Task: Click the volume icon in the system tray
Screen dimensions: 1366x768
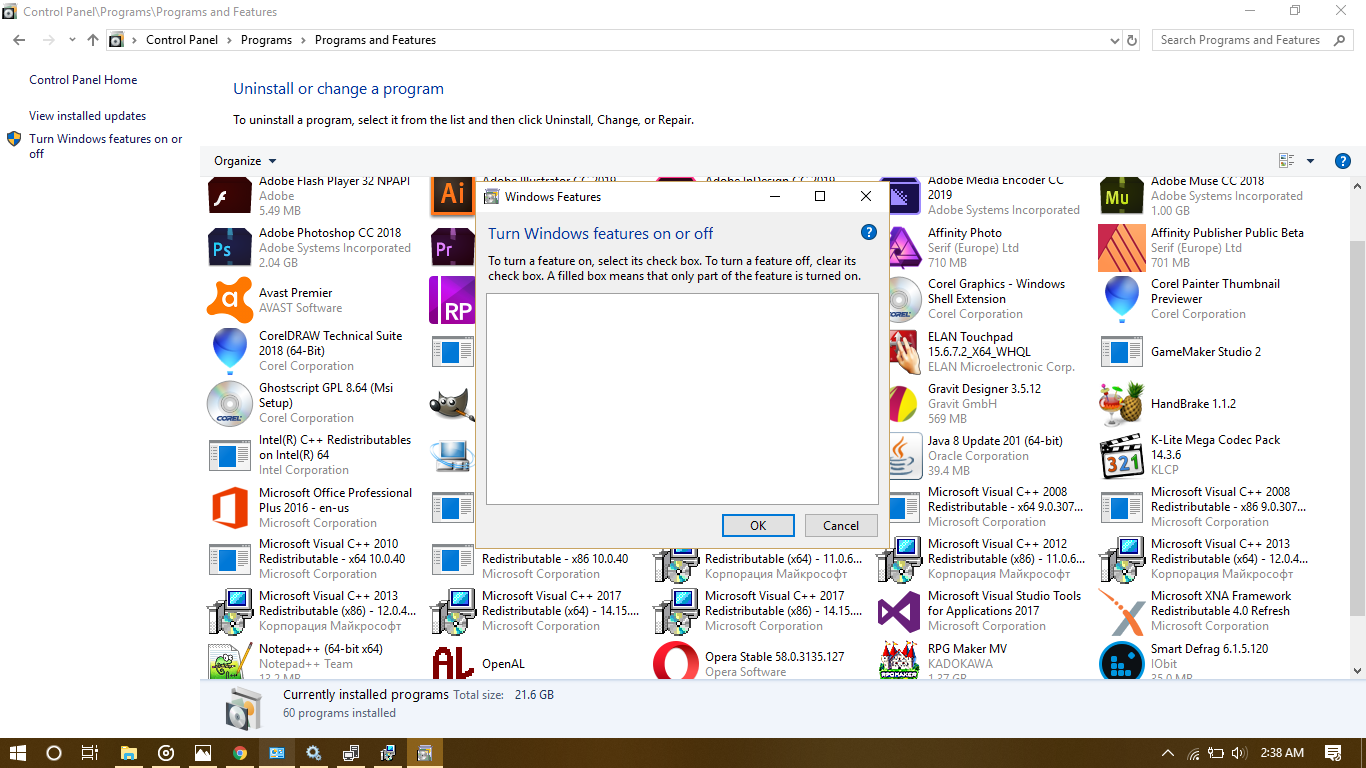Action: point(1240,753)
